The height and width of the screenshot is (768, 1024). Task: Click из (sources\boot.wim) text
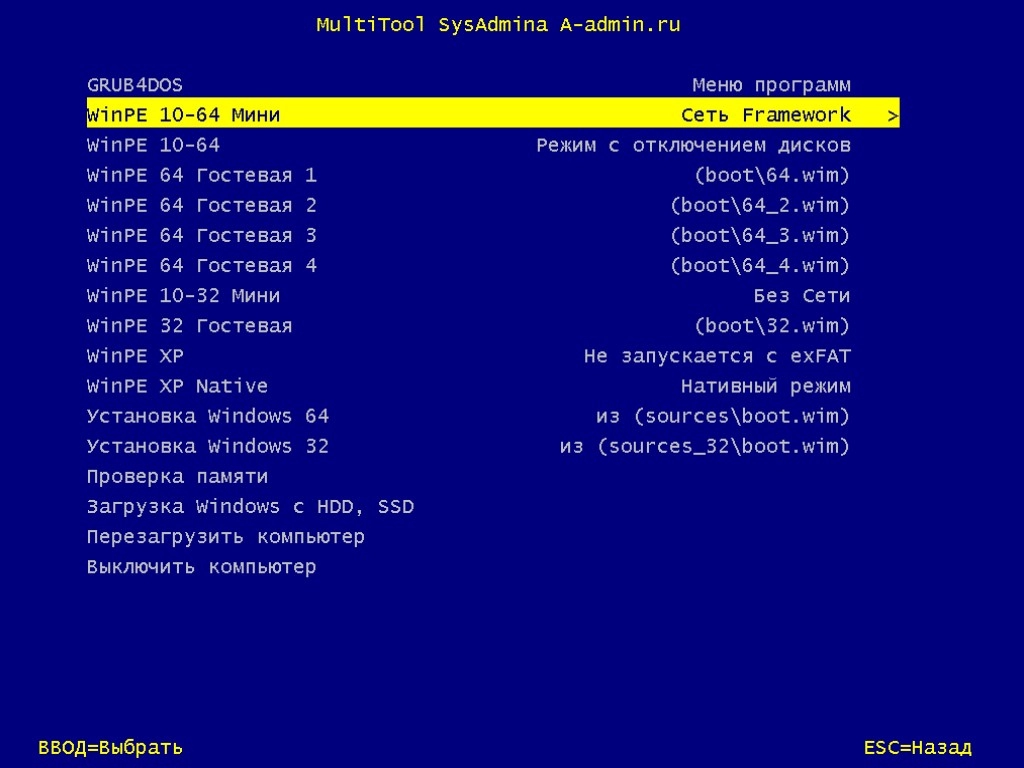pyautogui.click(x=723, y=416)
